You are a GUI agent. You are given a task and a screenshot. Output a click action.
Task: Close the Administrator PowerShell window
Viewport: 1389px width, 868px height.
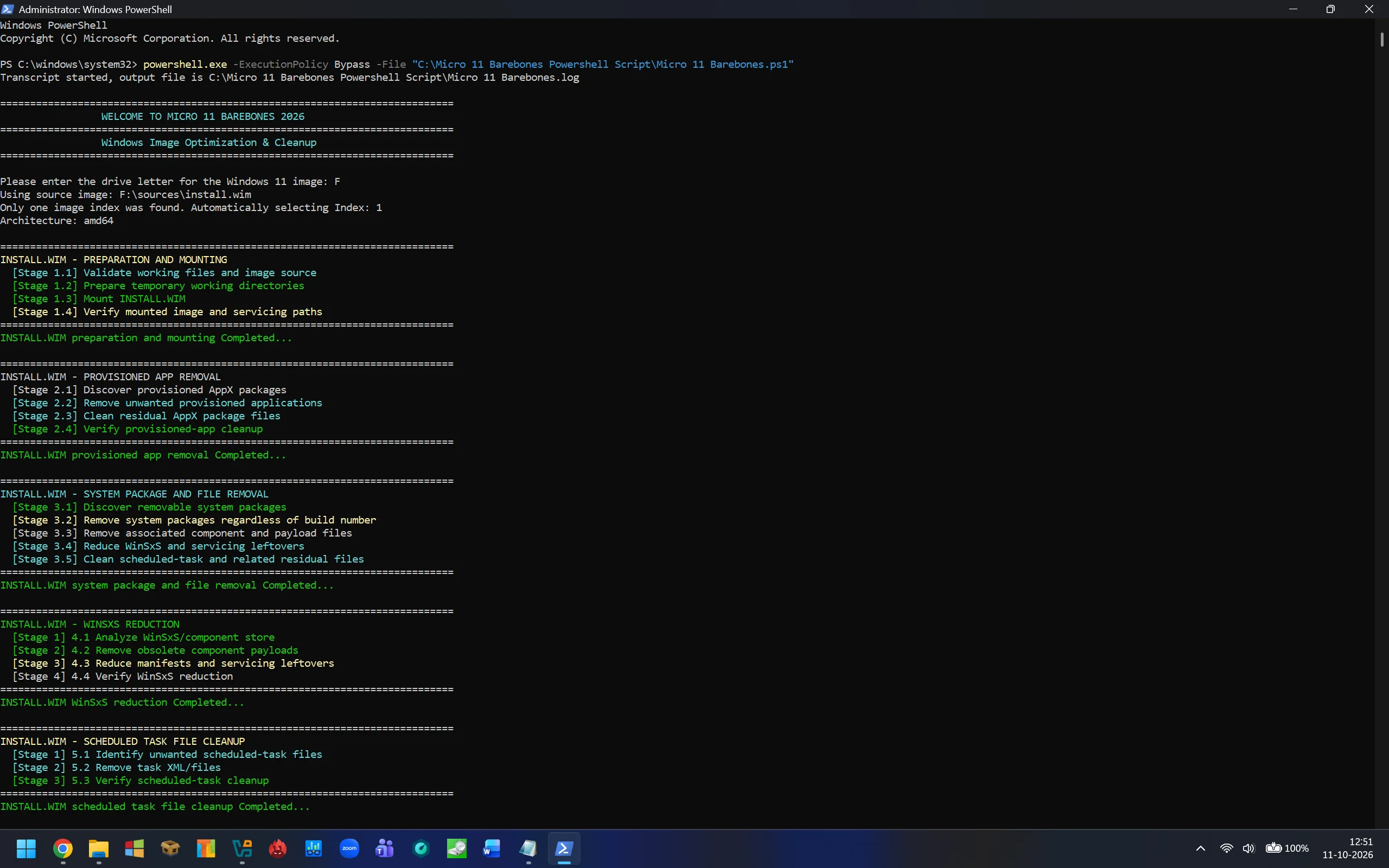click(x=1369, y=9)
